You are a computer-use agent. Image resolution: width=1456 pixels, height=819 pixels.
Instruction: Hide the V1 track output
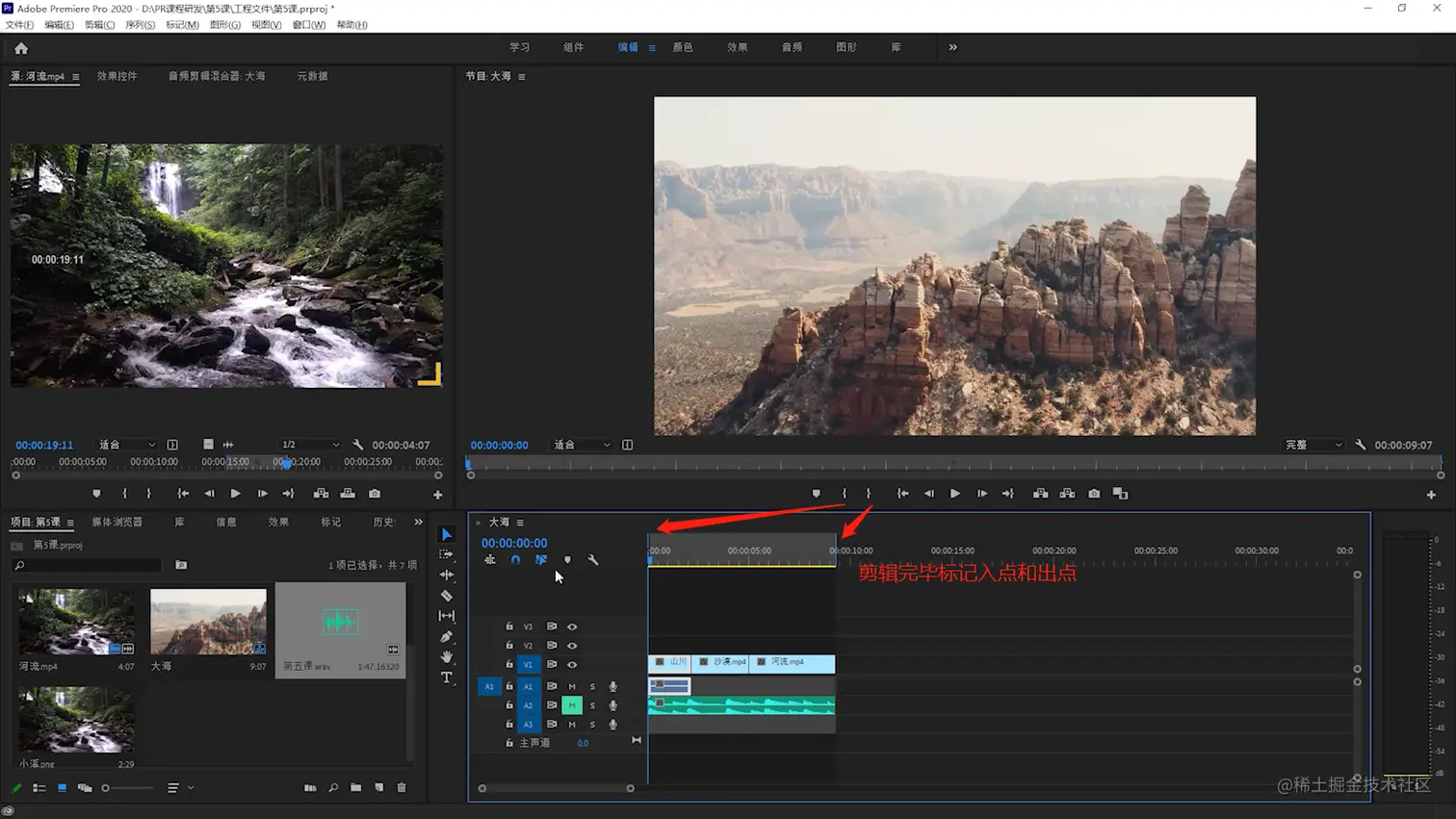572,665
